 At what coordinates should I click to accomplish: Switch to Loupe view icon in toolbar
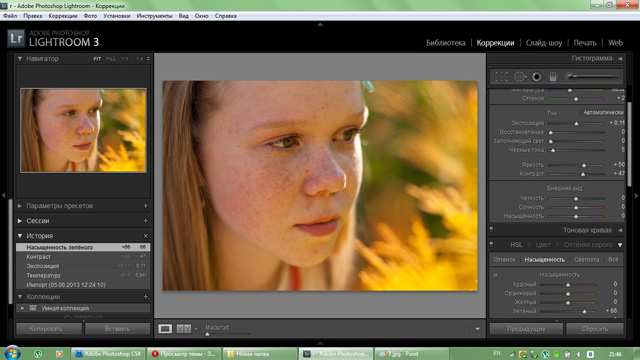(165, 329)
